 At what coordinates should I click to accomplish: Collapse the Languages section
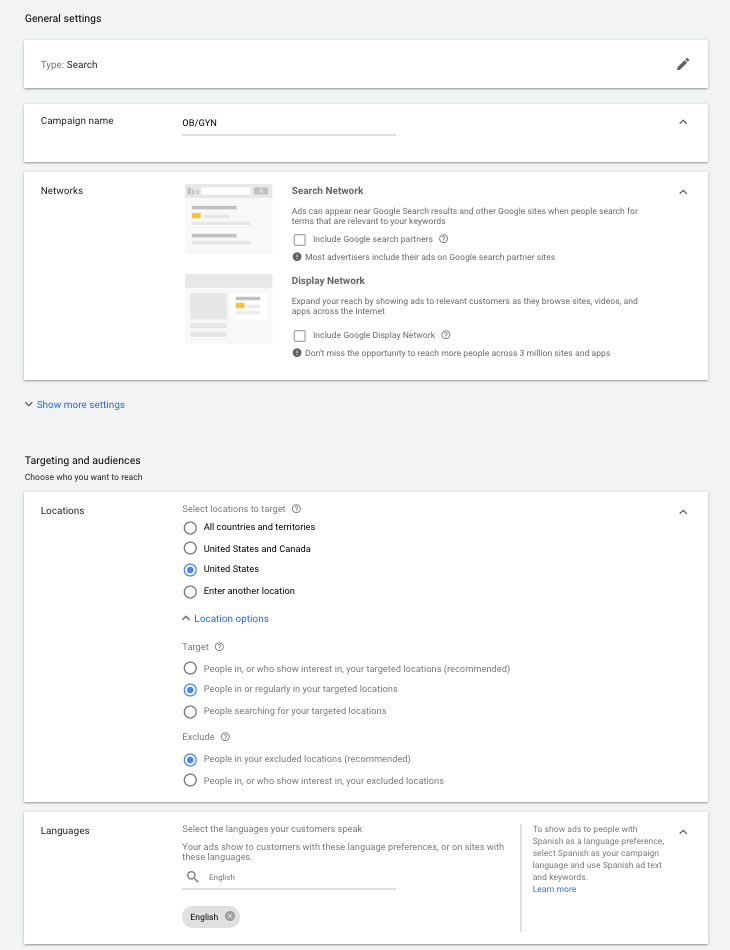coord(683,831)
